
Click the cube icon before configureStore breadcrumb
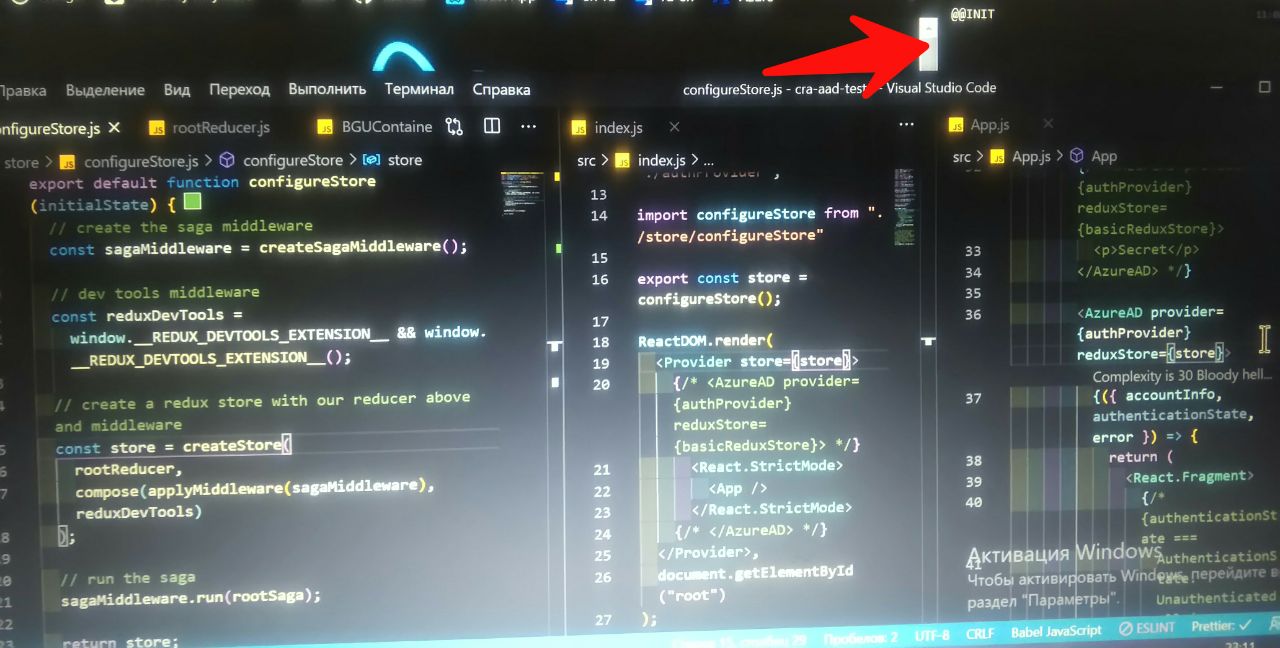(227, 160)
